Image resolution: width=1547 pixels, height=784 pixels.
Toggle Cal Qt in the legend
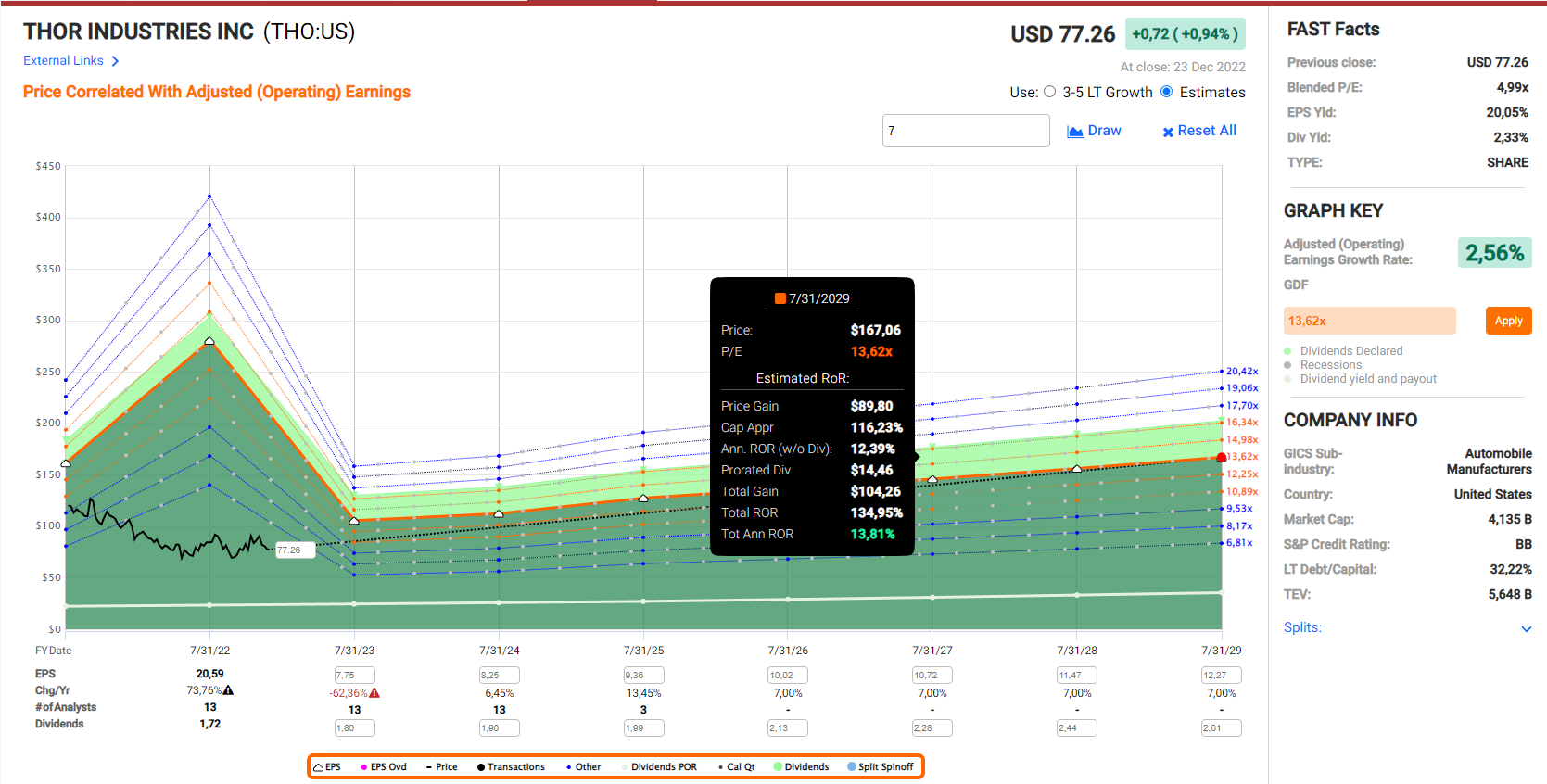(737, 767)
